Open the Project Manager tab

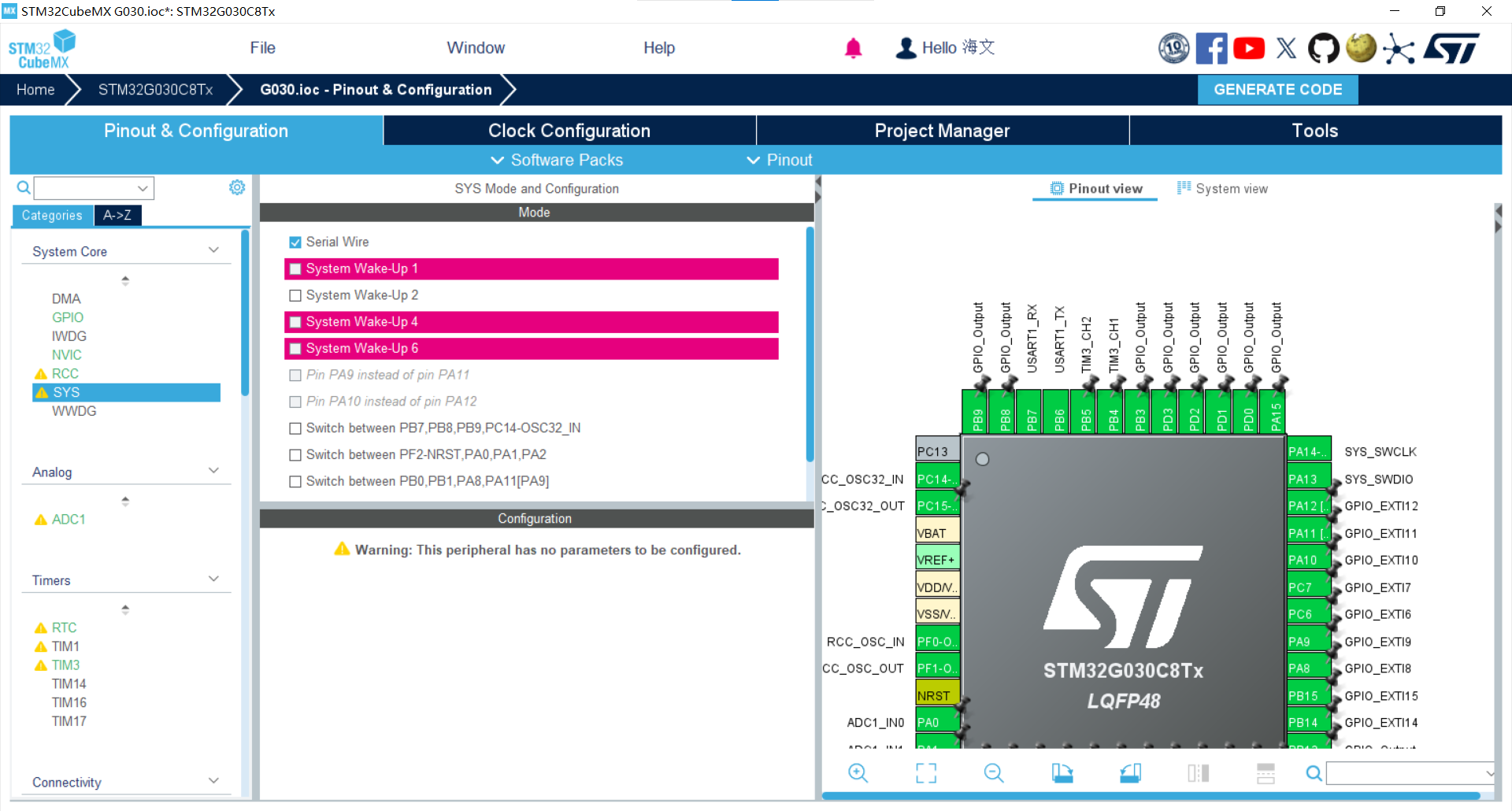tap(942, 131)
